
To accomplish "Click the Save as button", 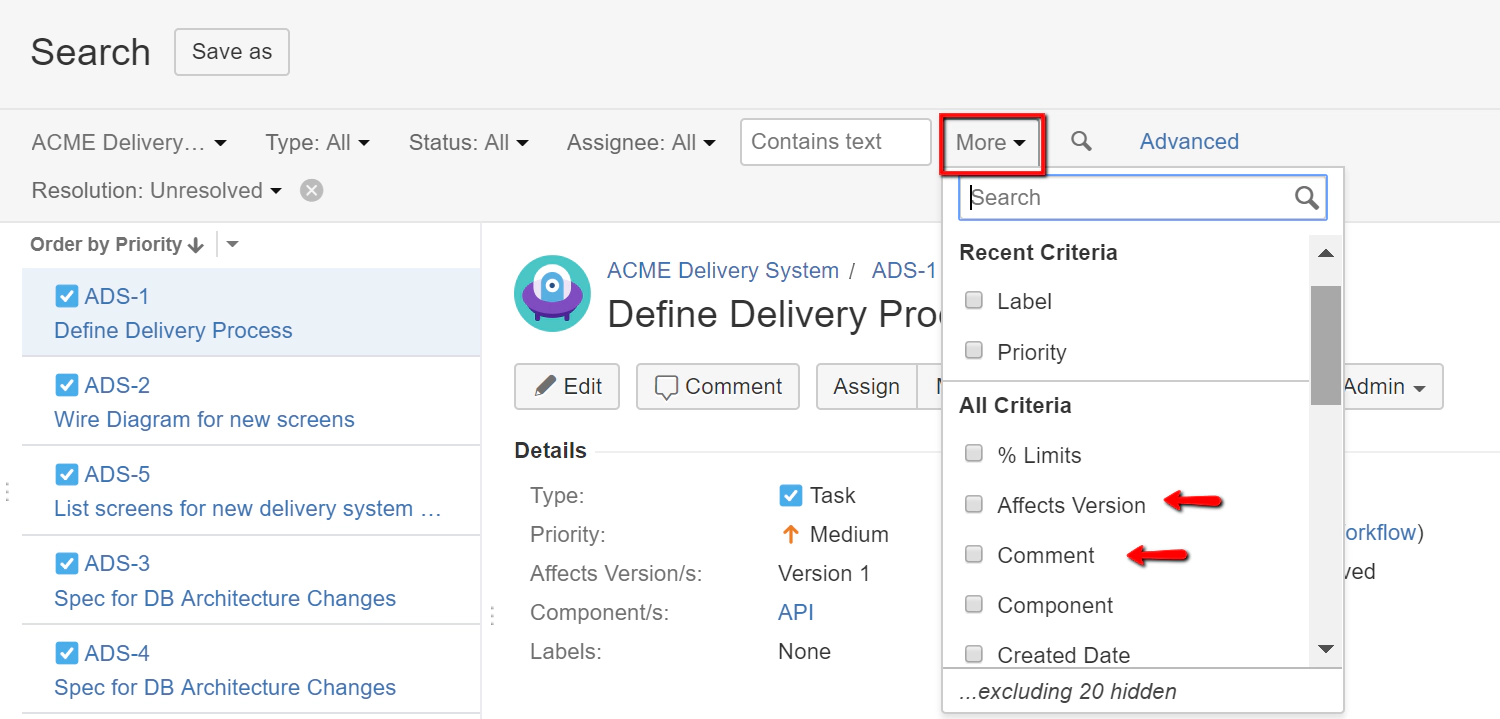I will point(232,52).
